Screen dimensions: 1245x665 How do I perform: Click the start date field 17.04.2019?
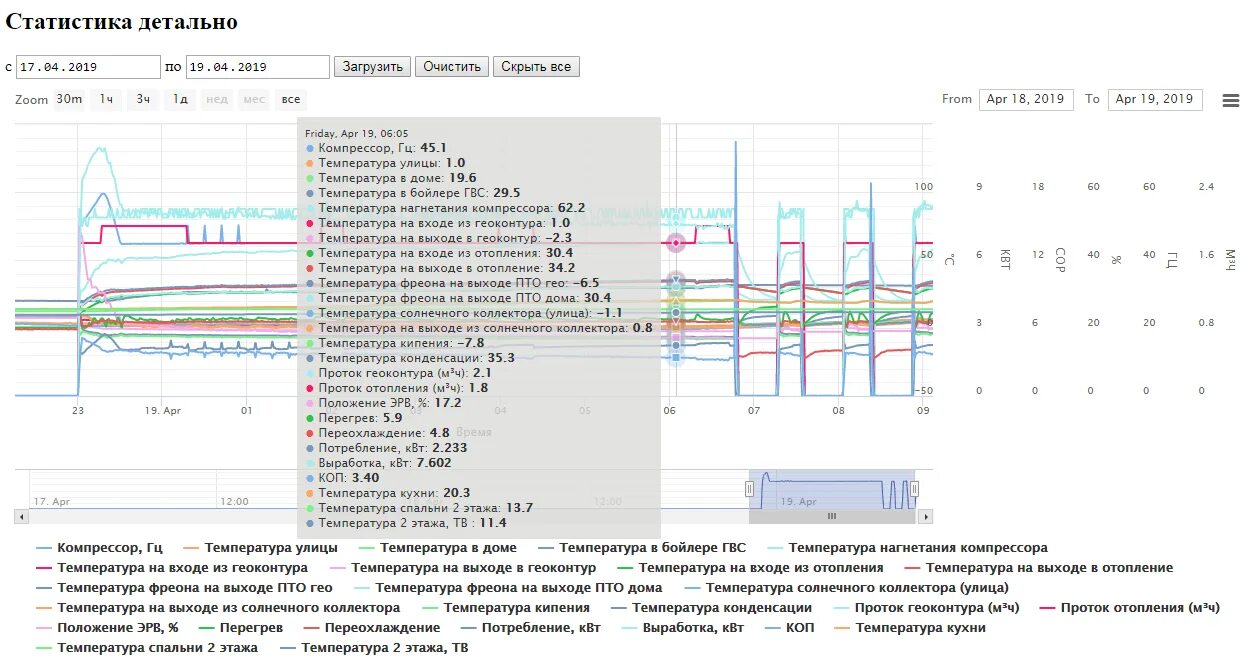pyautogui.click(x=88, y=67)
